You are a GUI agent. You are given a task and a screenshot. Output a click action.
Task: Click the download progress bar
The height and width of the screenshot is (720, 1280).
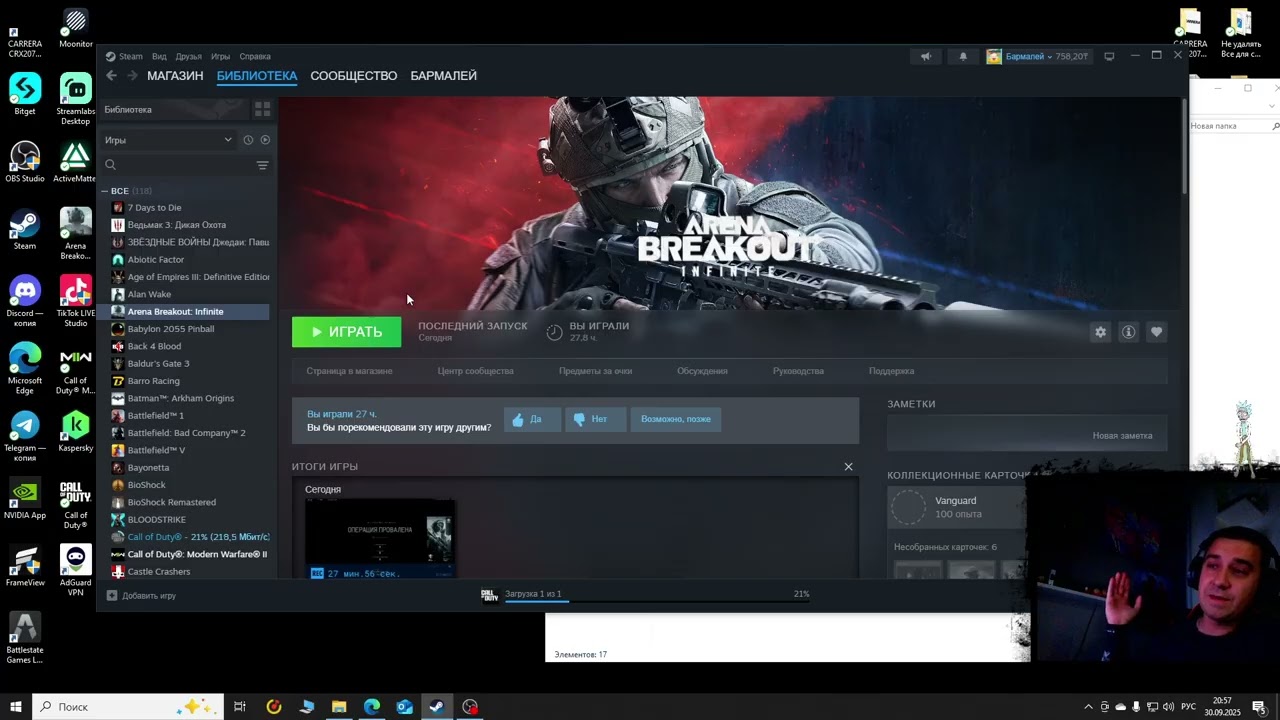coord(657,602)
